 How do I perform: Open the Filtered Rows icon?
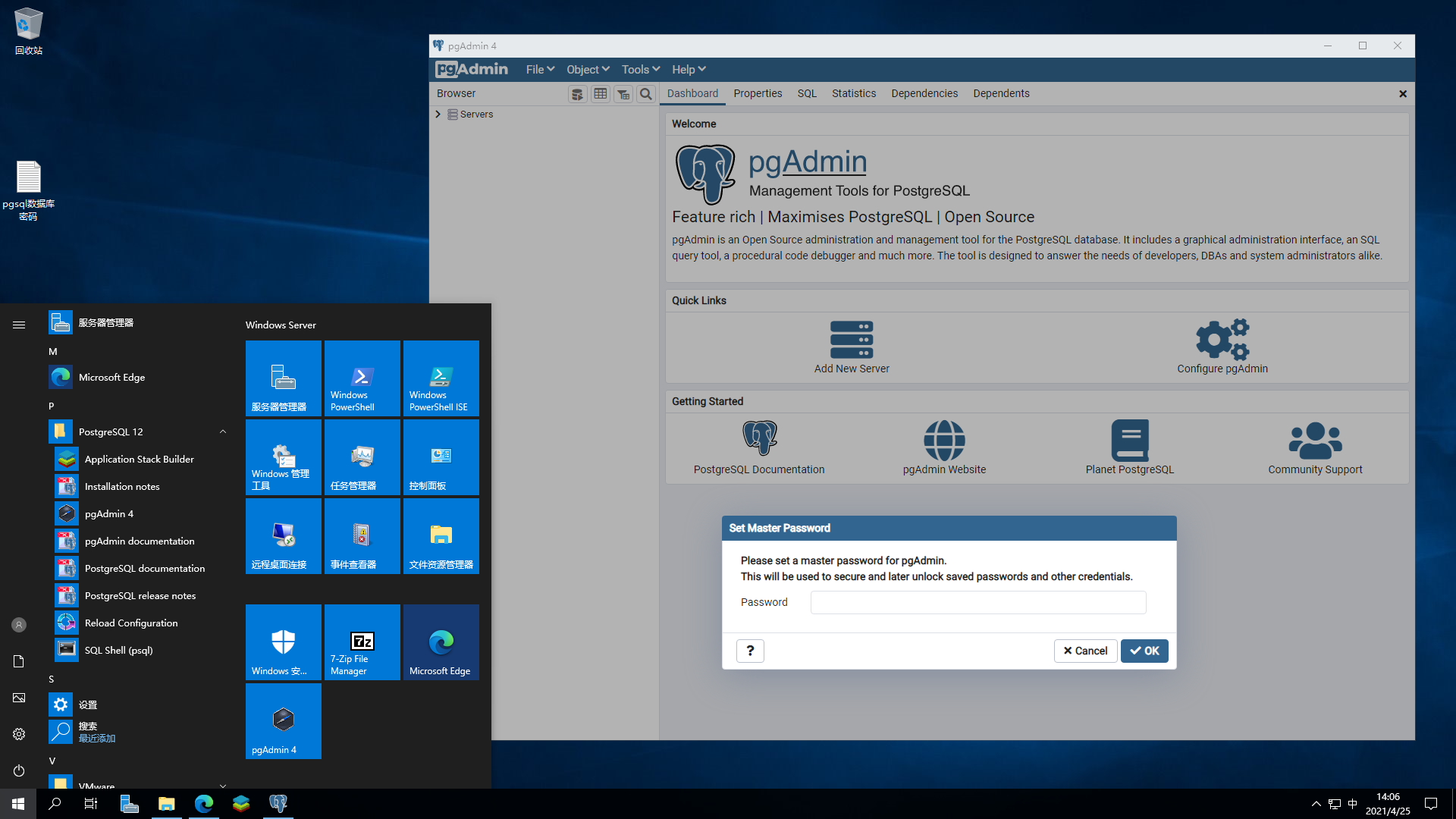tap(623, 93)
